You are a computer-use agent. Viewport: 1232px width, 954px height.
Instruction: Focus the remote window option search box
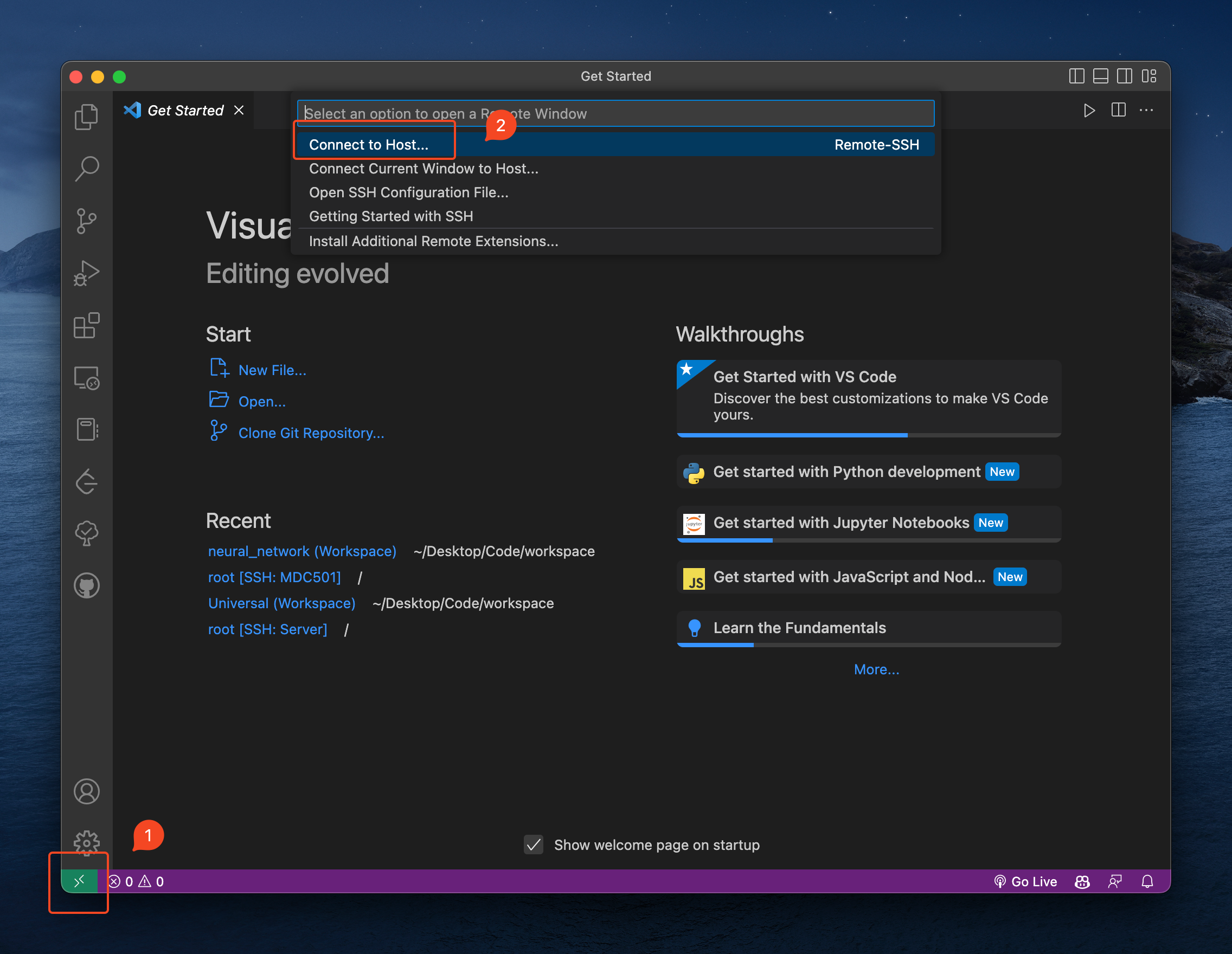click(x=615, y=113)
